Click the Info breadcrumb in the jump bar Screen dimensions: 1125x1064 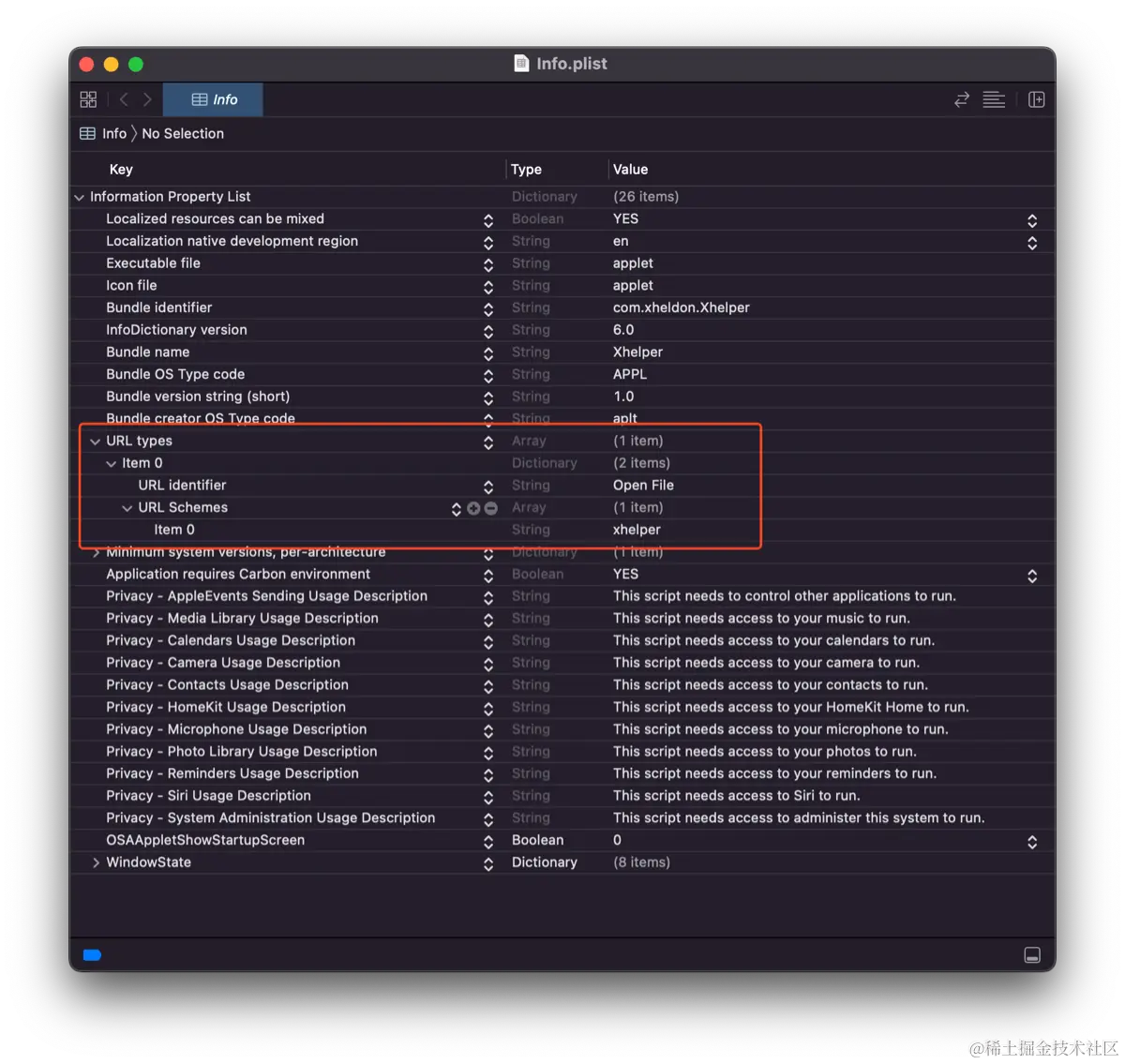pyautogui.click(x=113, y=133)
